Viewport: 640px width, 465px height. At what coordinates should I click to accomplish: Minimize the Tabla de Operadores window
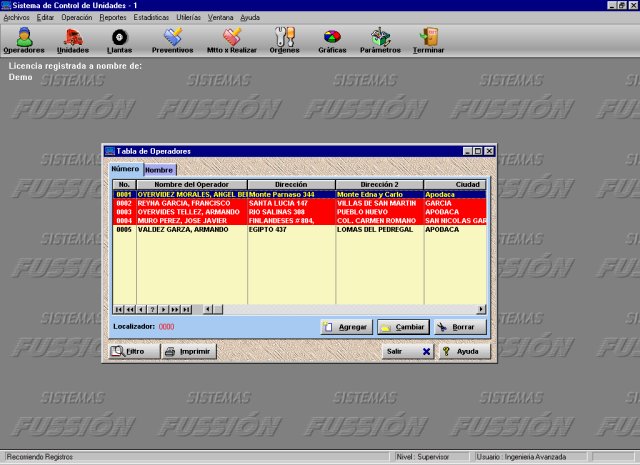click(x=468, y=151)
